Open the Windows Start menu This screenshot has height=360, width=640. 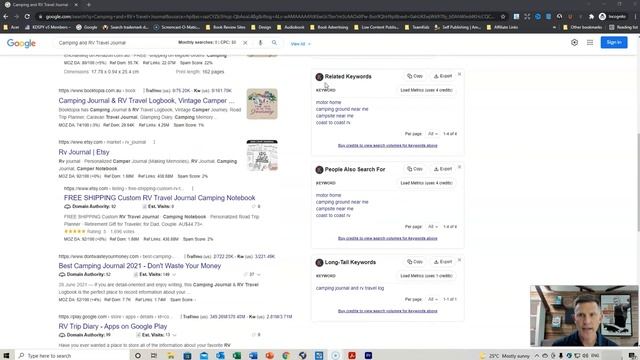coord(6,356)
